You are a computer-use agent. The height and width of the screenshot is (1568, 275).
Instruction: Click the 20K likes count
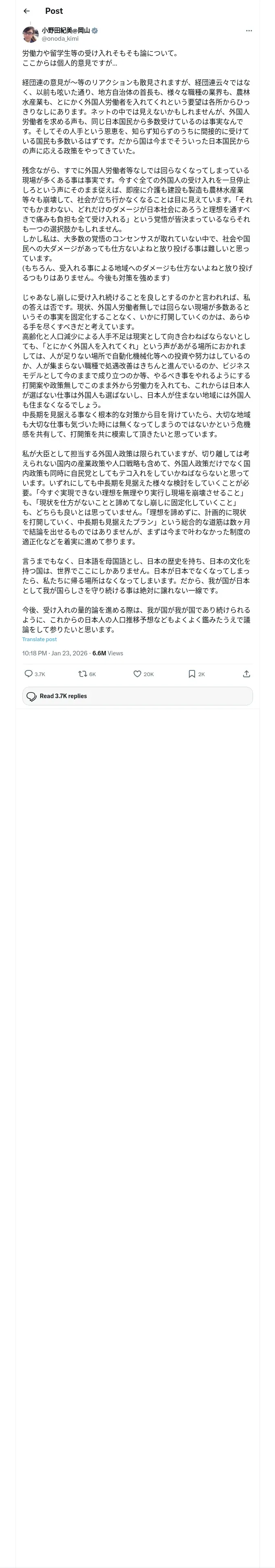(x=148, y=674)
